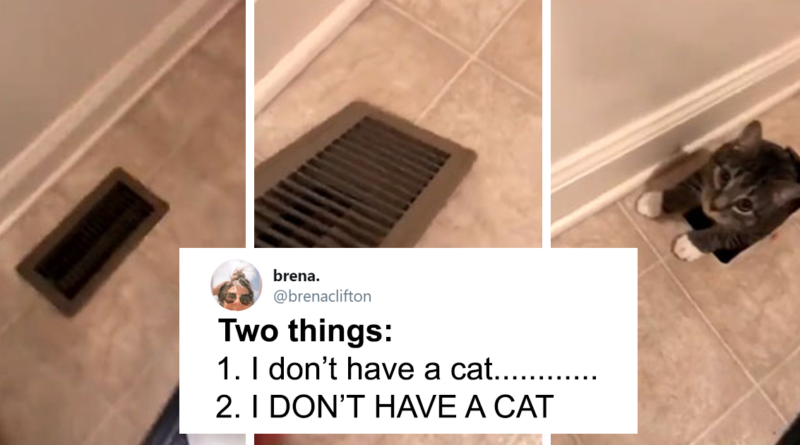Click the kitten's face
Screen dimensions: 800x445
pyautogui.click(x=735, y=191)
